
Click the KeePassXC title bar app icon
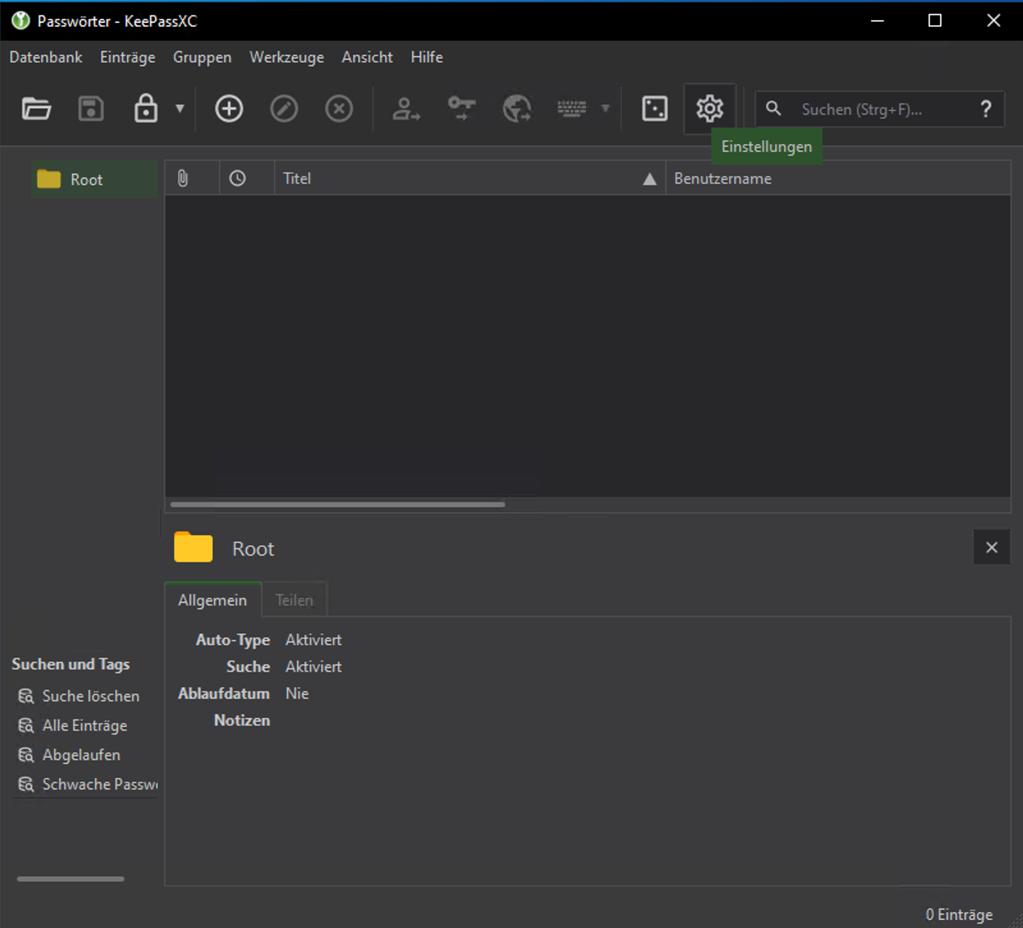click(21, 21)
